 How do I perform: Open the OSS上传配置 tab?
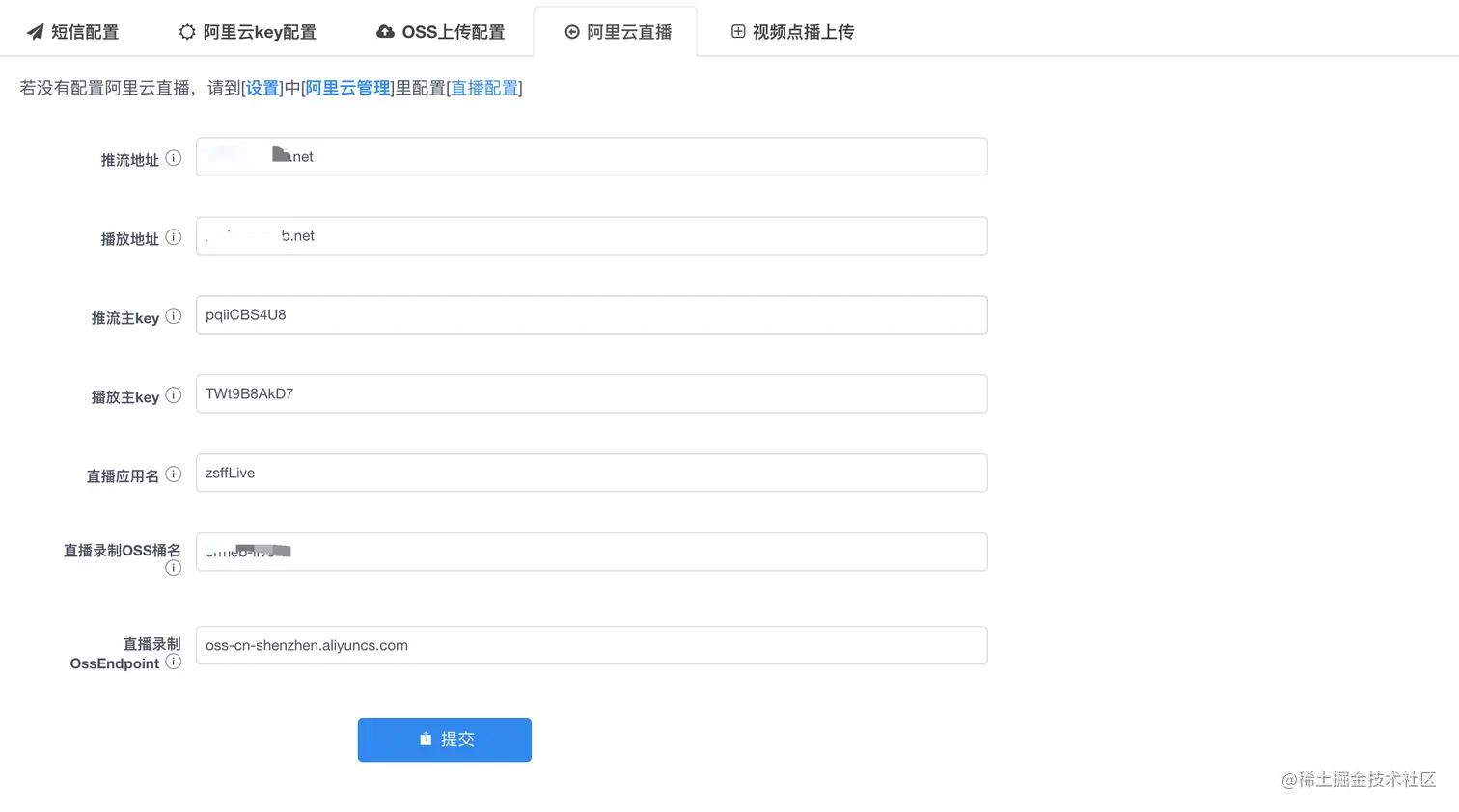pos(440,32)
